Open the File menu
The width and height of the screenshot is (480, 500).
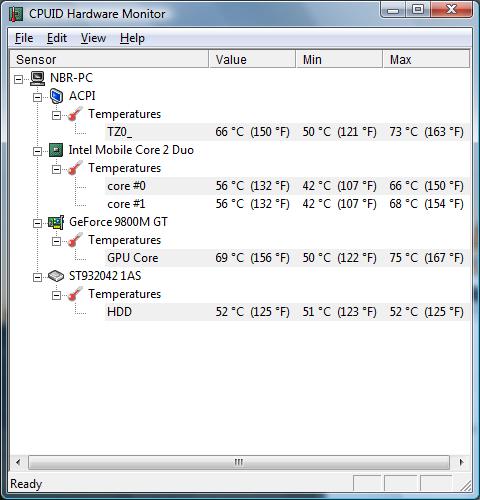(x=24, y=38)
